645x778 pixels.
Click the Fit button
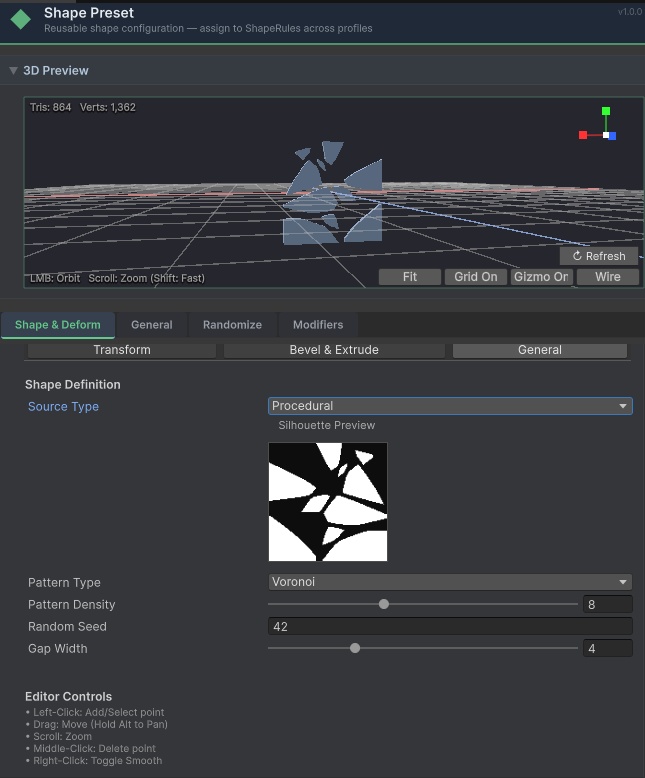pyautogui.click(x=410, y=277)
